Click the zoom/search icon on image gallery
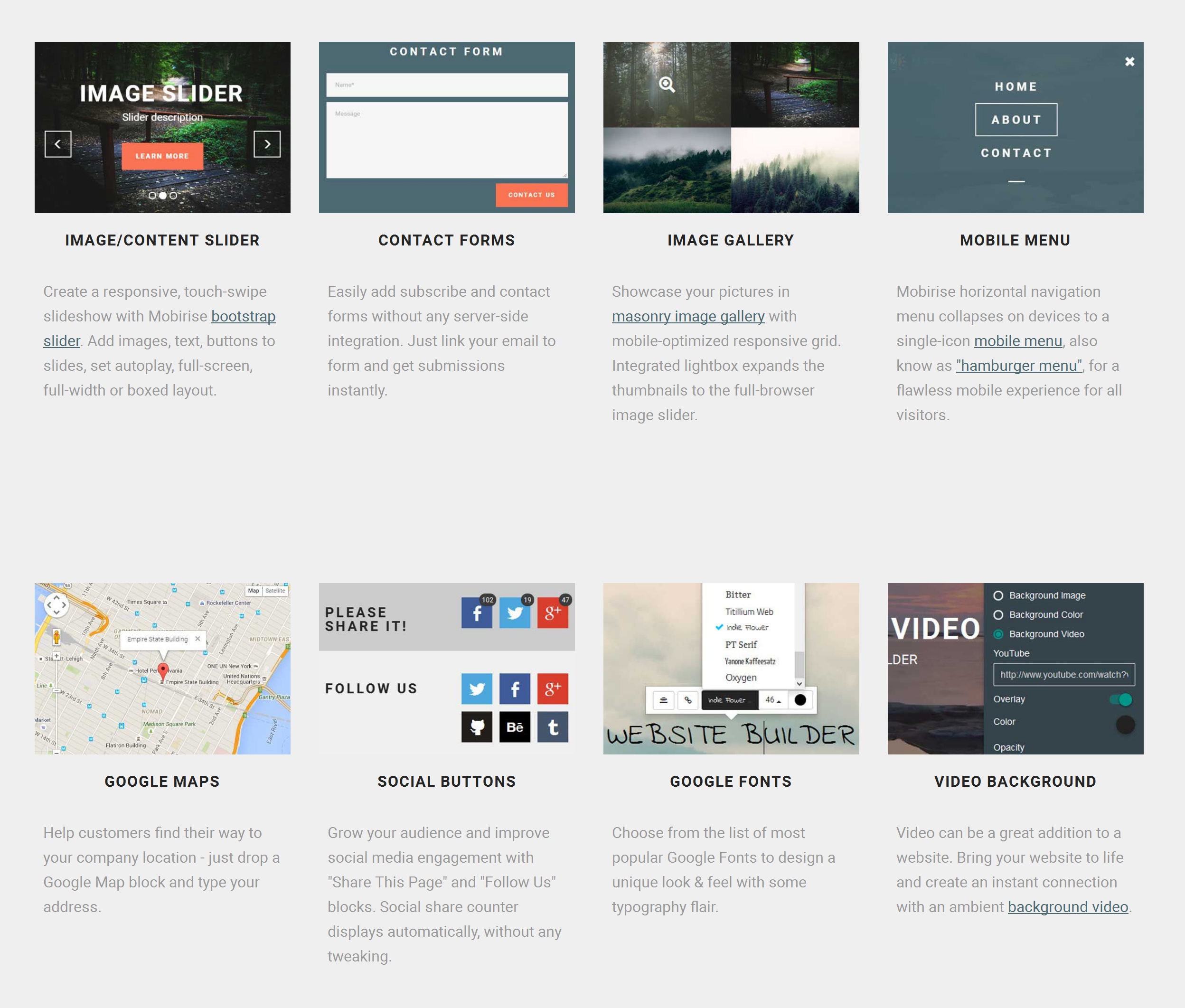Screen dimensions: 1185x1008 667,84
